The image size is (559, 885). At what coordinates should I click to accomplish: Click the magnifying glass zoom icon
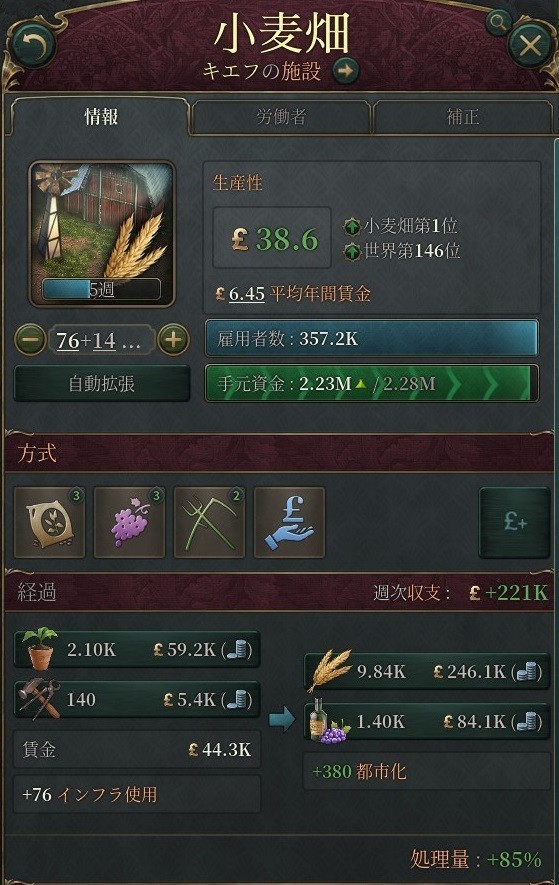pos(498,23)
